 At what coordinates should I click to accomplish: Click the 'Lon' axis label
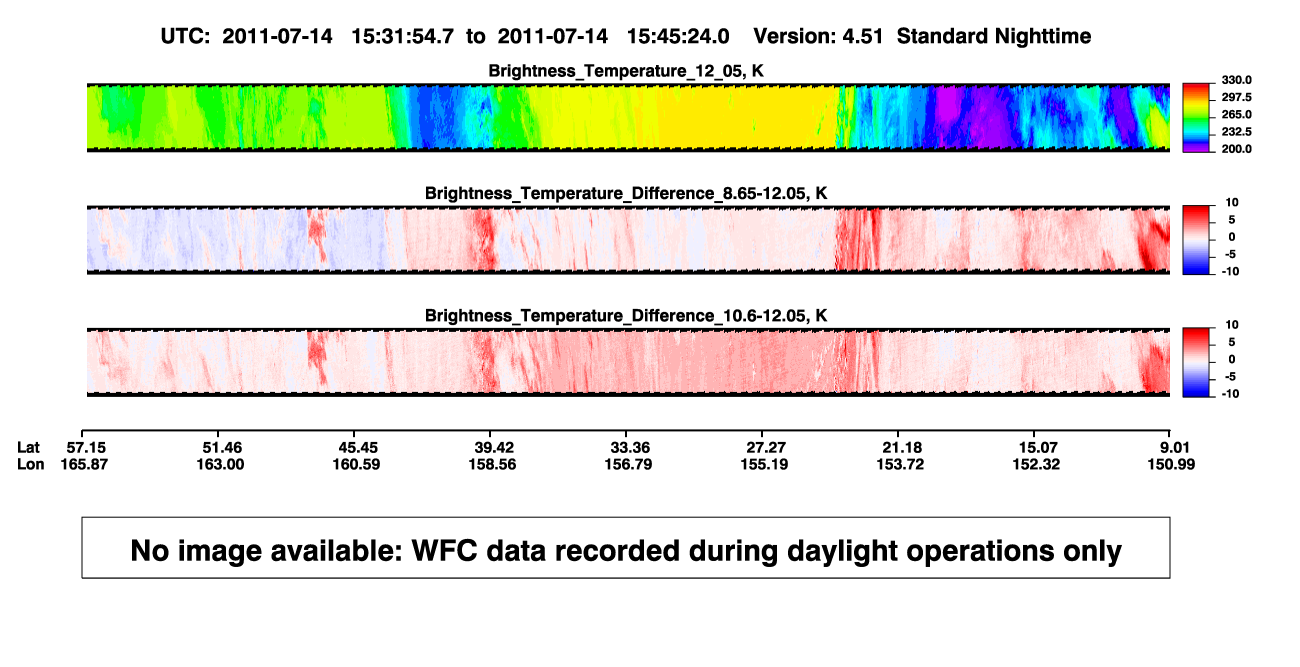pos(31,464)
